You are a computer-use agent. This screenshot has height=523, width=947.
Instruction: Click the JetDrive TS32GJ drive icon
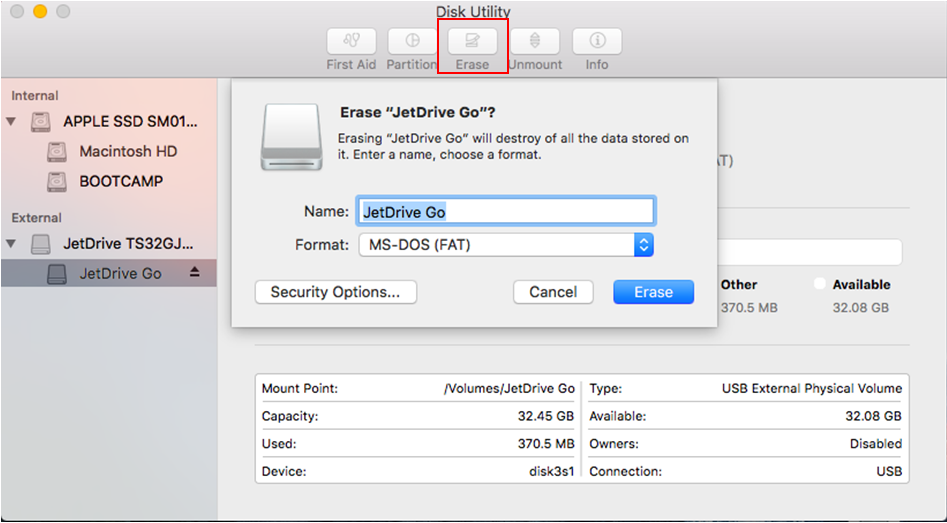pyautogui.click(x=41, y=245)
